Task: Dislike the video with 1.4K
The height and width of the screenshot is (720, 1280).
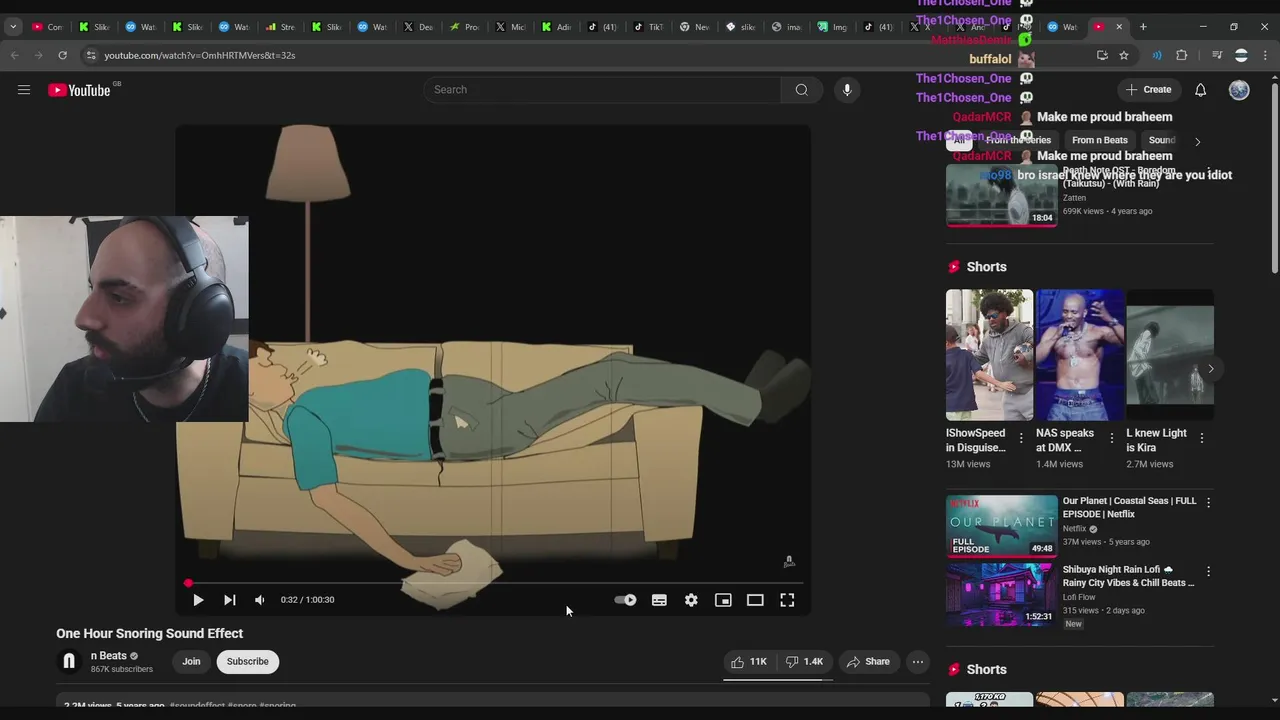Action: [x=804, y=662]
